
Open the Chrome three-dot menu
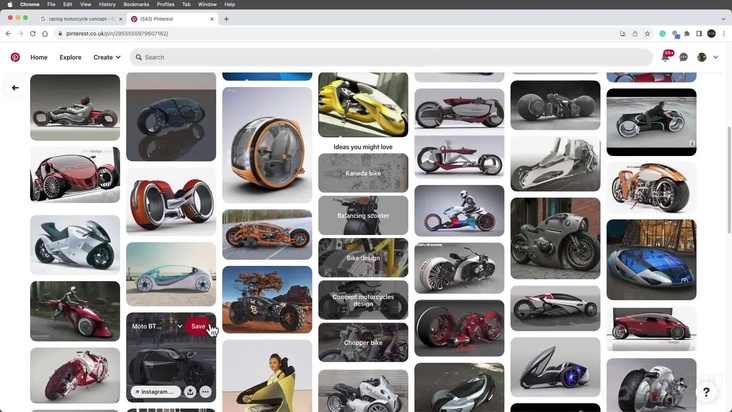coord(723,34)
